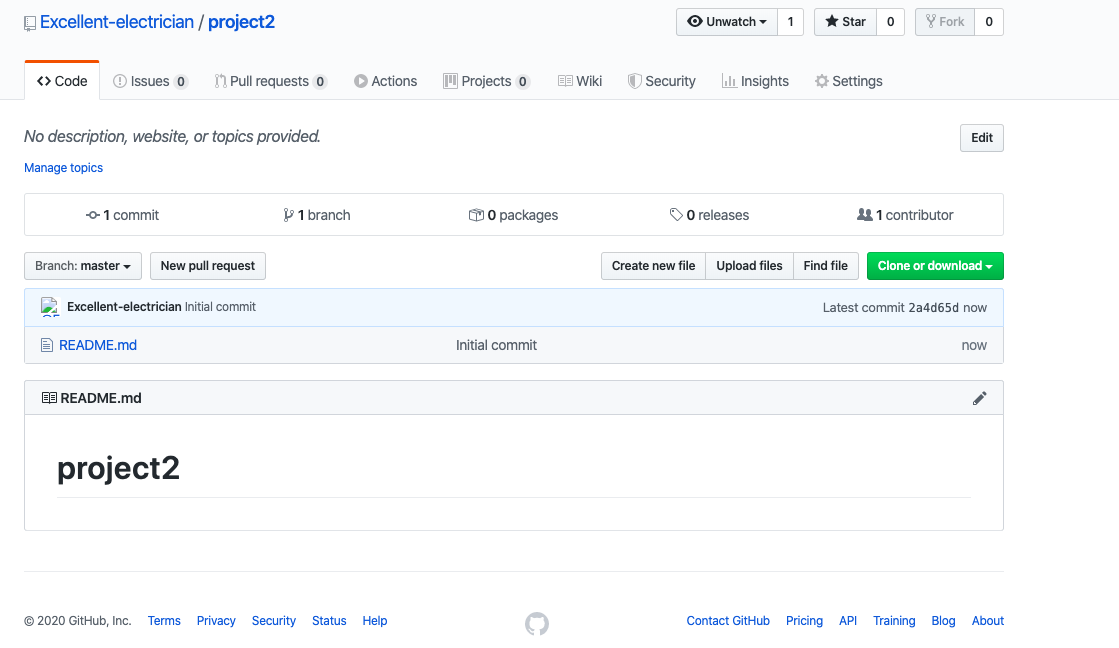This screenshot has height=648, width=1119.
Task: Open the project2 repository name link
Action: click(241, 22)
